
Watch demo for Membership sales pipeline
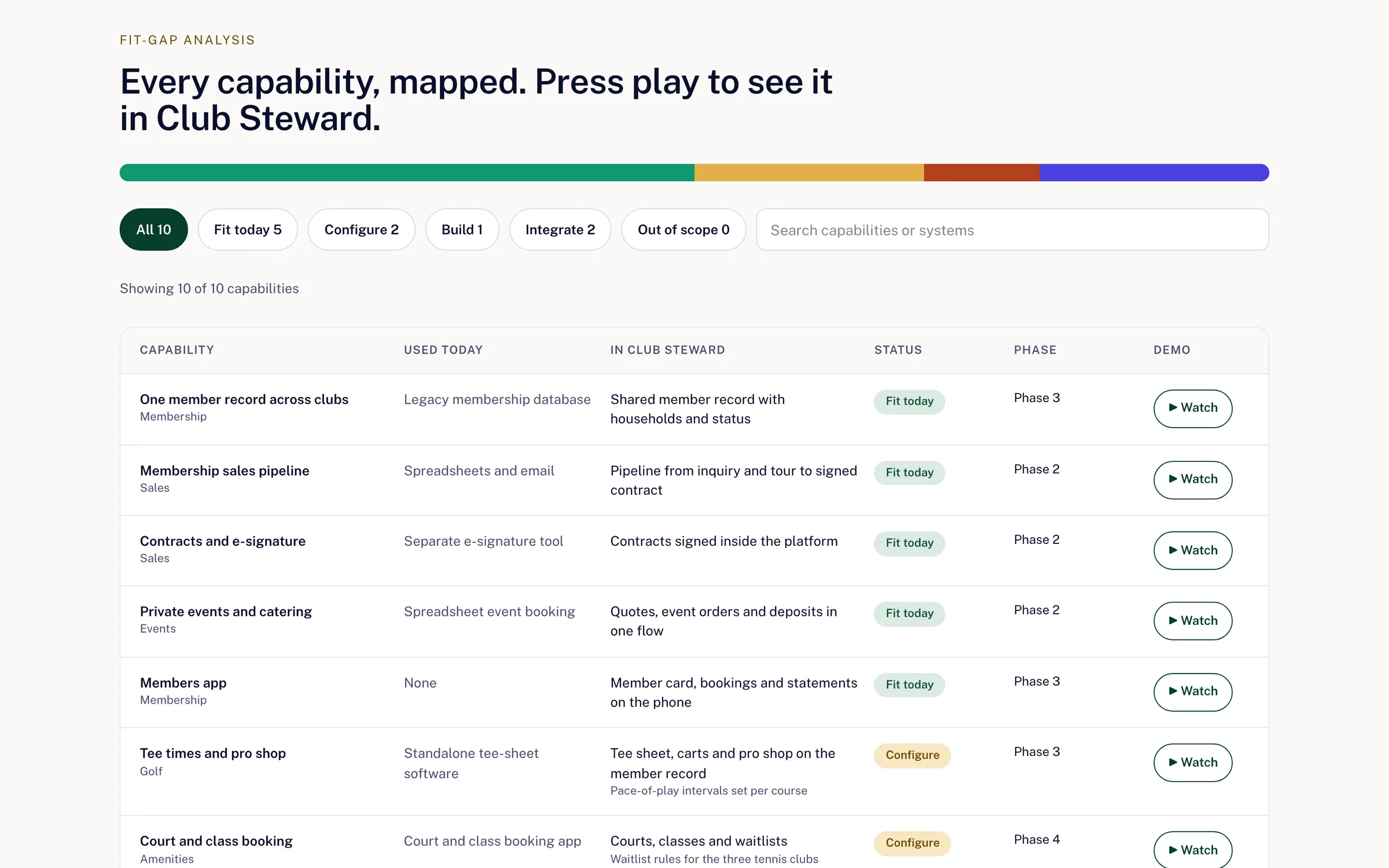click(x=1193, y=480)
